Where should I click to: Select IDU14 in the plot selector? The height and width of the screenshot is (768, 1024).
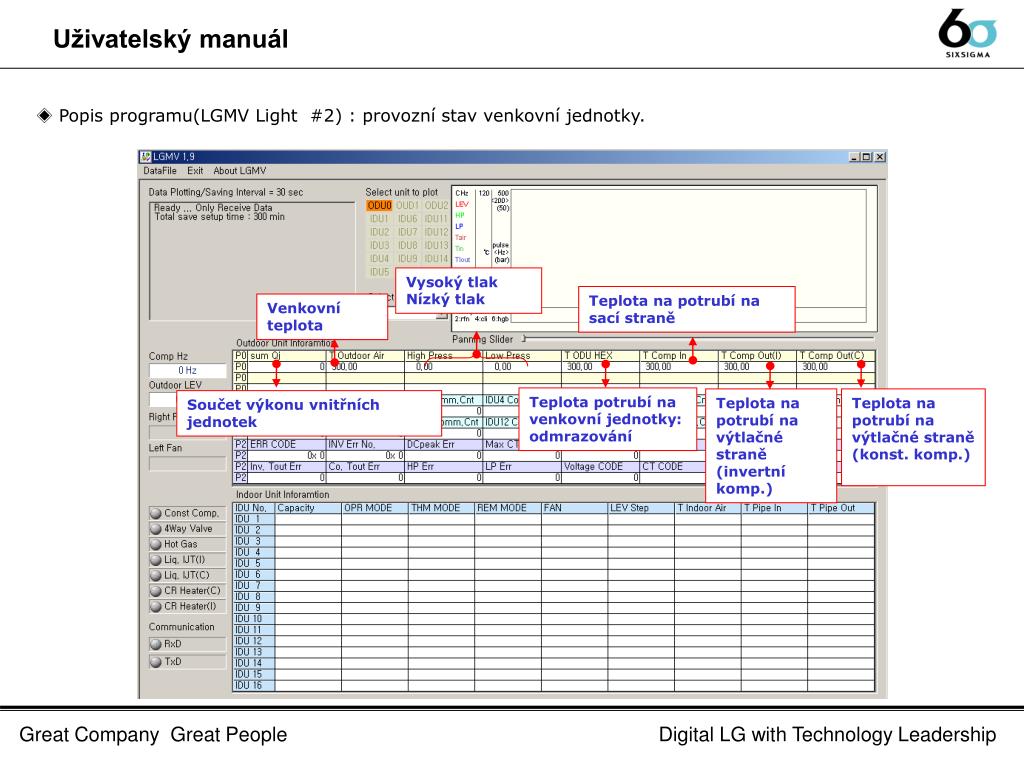(x=436, y=259)
